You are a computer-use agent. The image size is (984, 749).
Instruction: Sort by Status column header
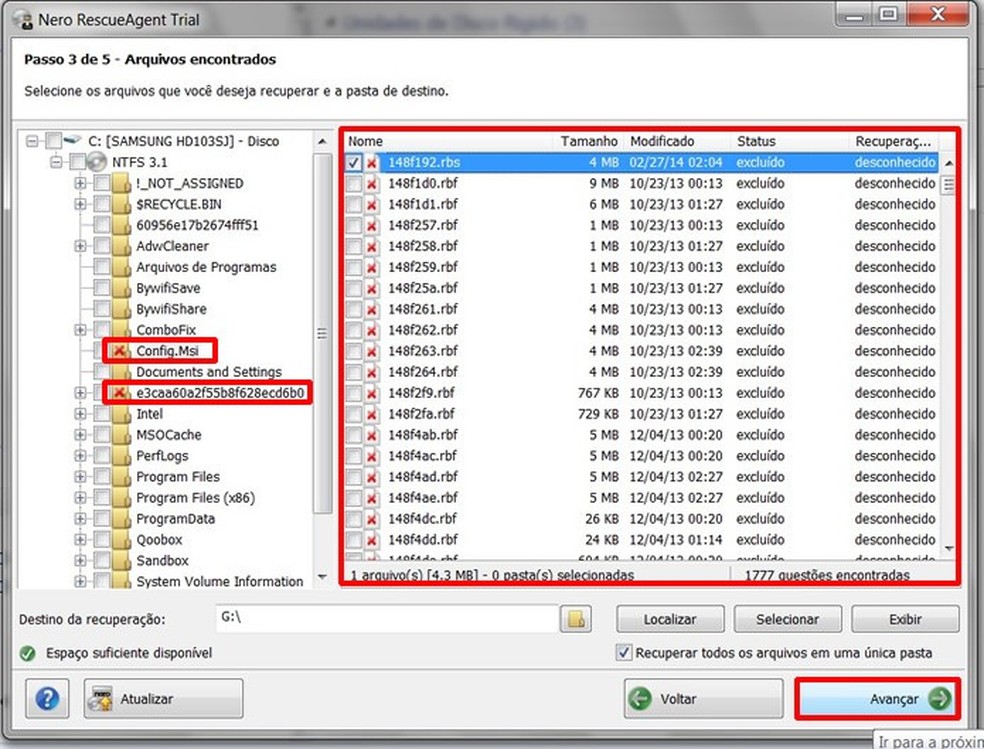[790, 141]
